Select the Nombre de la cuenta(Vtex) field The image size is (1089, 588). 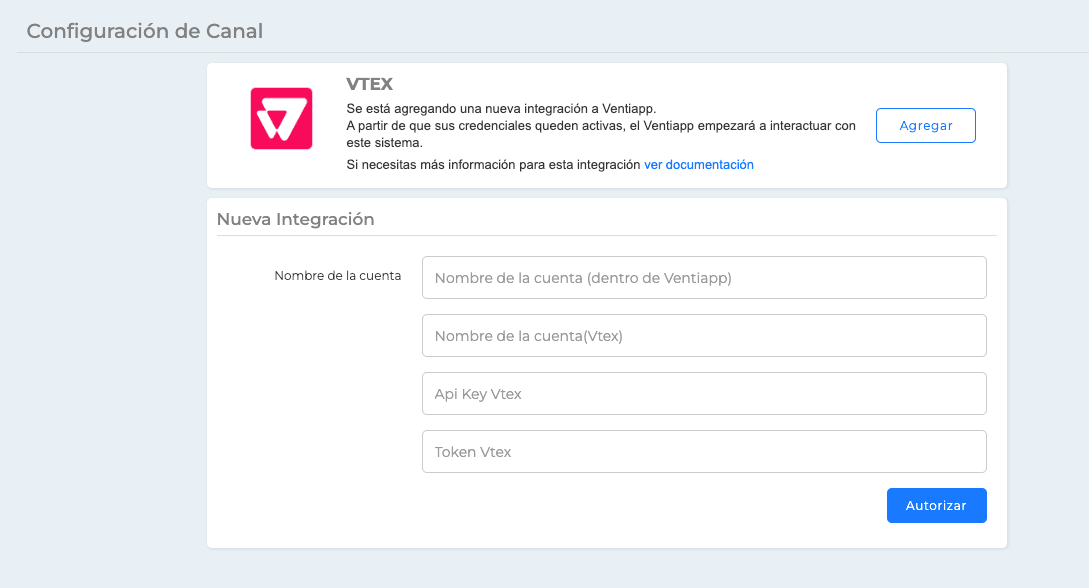click(704, 336)
